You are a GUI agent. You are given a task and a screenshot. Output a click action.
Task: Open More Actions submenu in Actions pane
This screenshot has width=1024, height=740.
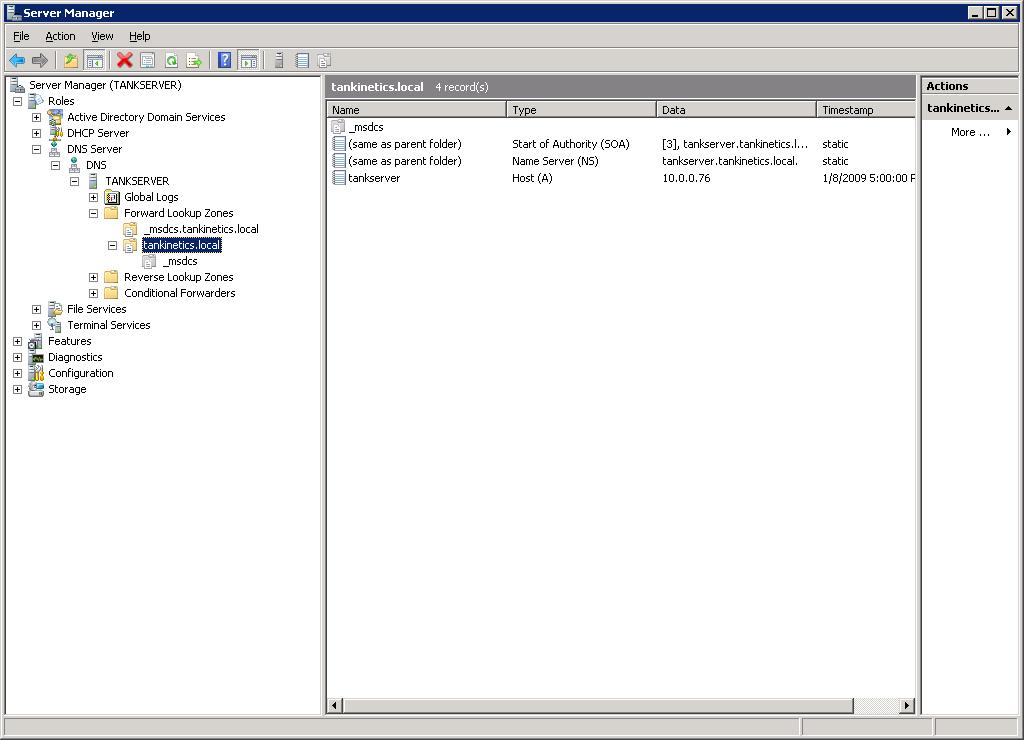970,132
